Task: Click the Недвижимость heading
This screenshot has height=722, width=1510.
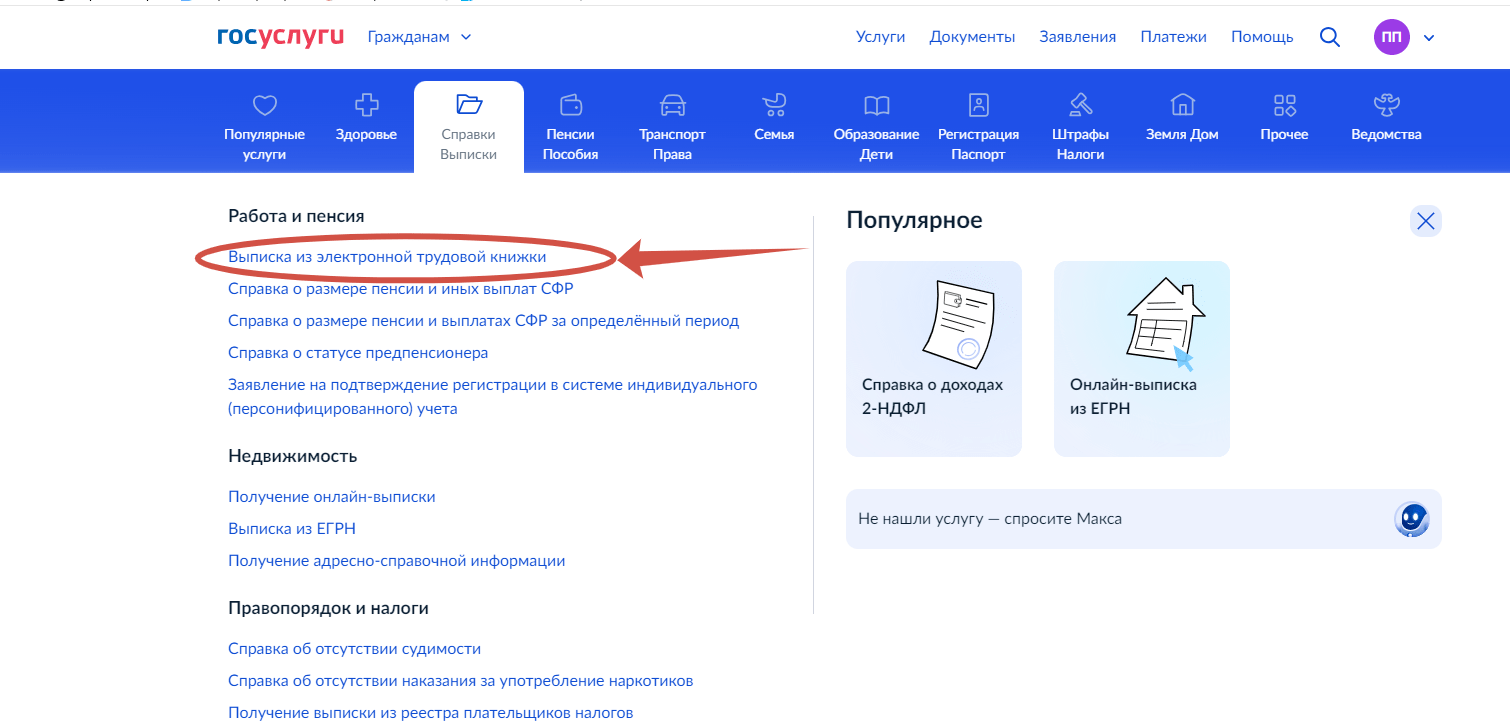Action: click(292, 456)
